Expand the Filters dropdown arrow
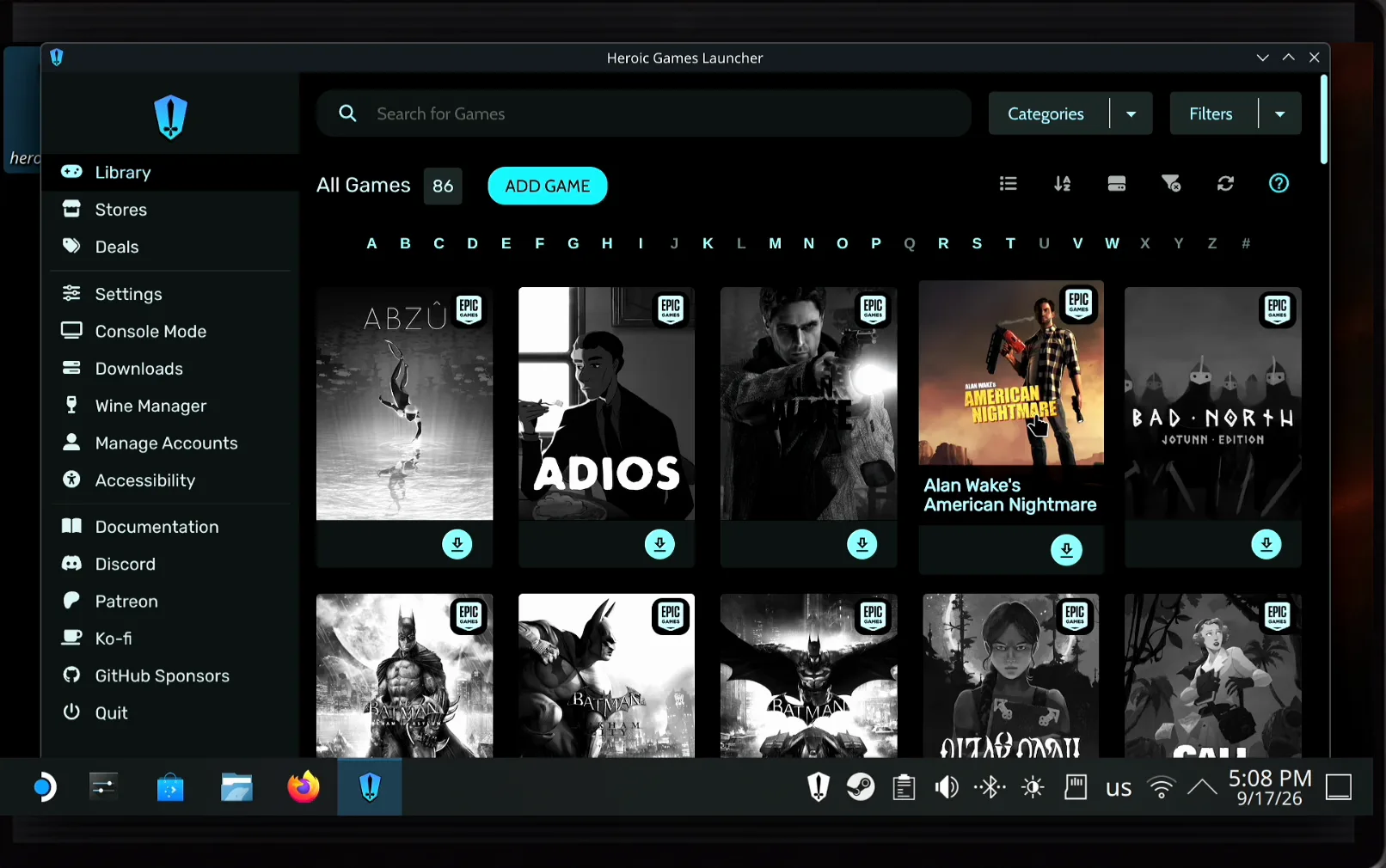This screenshot has height=868, width=1386. click(1280, 113)
